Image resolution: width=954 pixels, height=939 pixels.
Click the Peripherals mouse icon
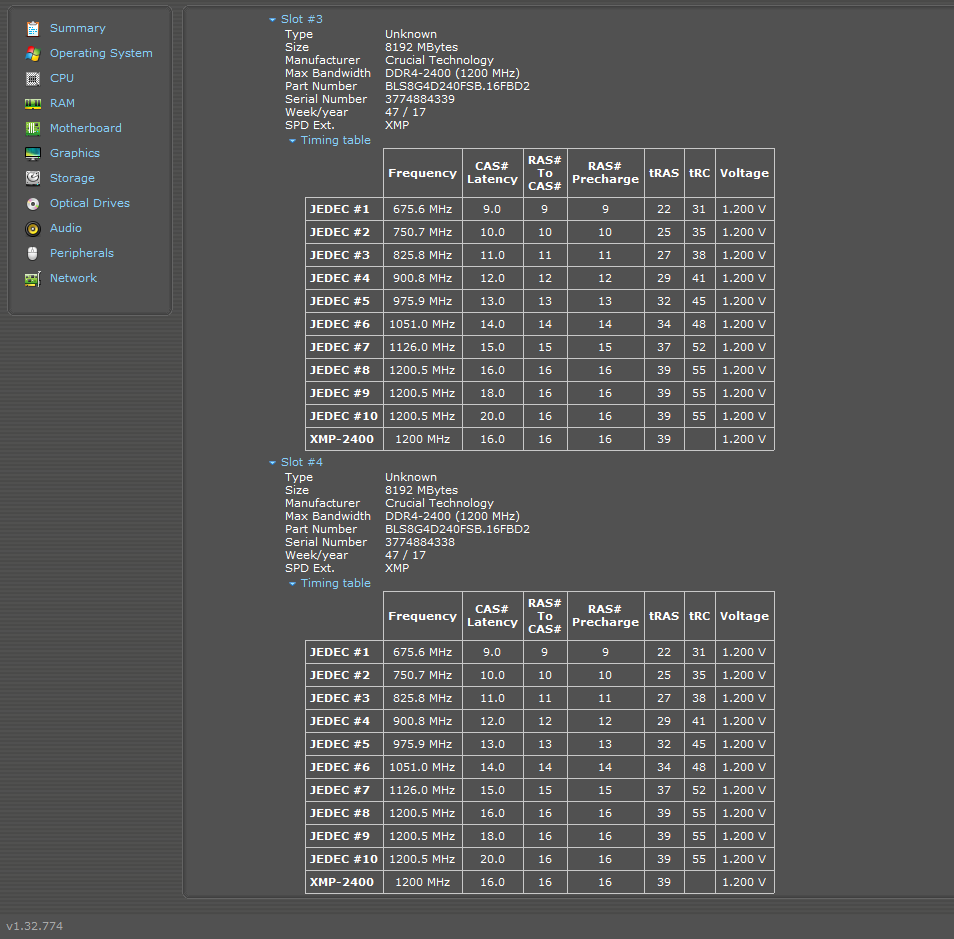(33, 253)
